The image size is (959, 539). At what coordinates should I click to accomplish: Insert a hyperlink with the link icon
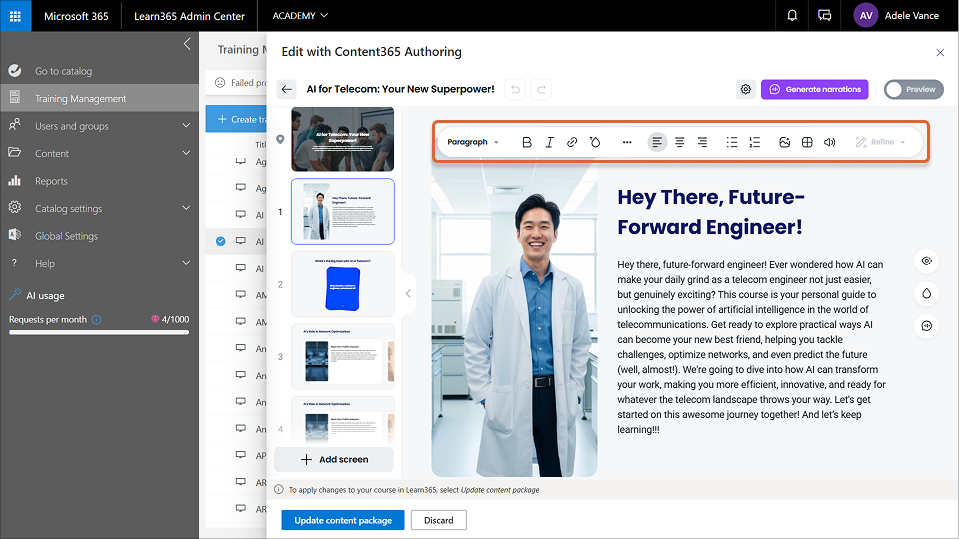(572, 142)
